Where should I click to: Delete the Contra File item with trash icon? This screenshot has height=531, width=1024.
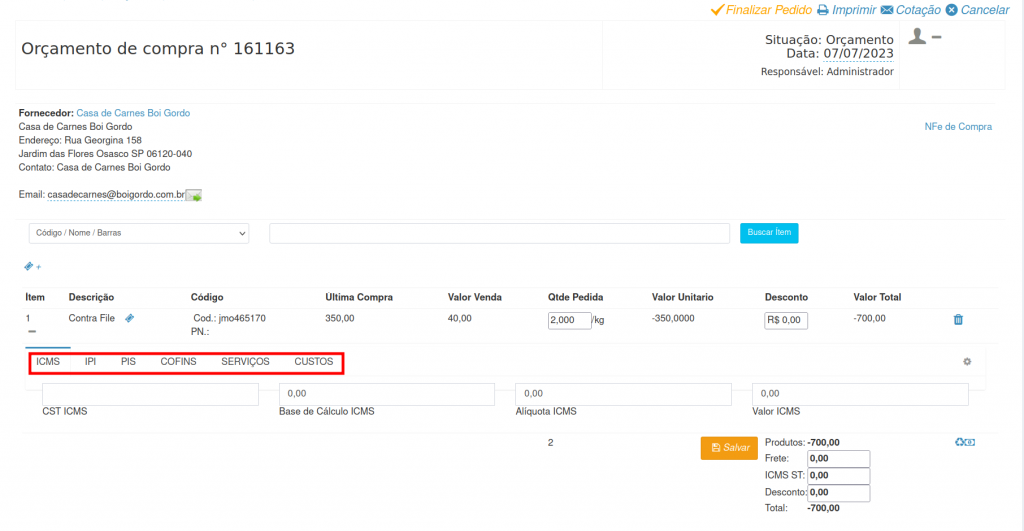tap(958, 320)
